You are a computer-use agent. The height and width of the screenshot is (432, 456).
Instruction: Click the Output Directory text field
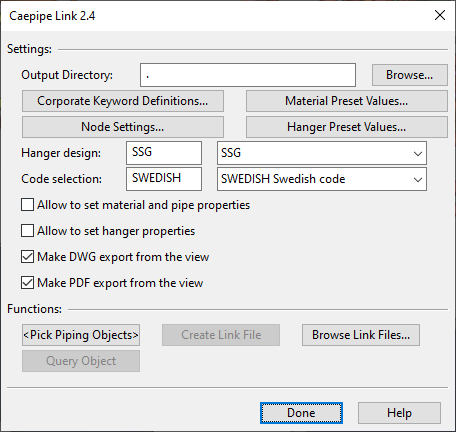(248, 75)
